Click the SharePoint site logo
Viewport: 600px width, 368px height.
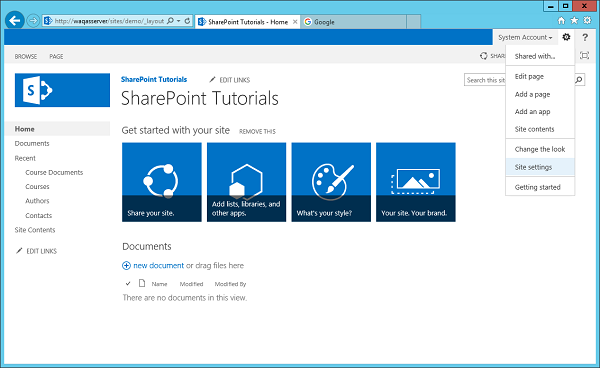pyautogui.click(x=62, y=90)
